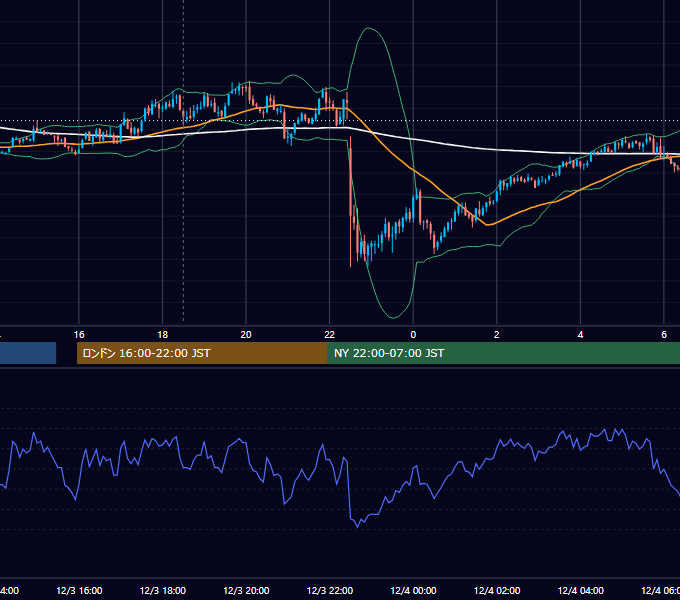This screenshot has width=680, height=600.
Task: Click the 4 hour label on upper axis
Action: click(x=580, y=334)
